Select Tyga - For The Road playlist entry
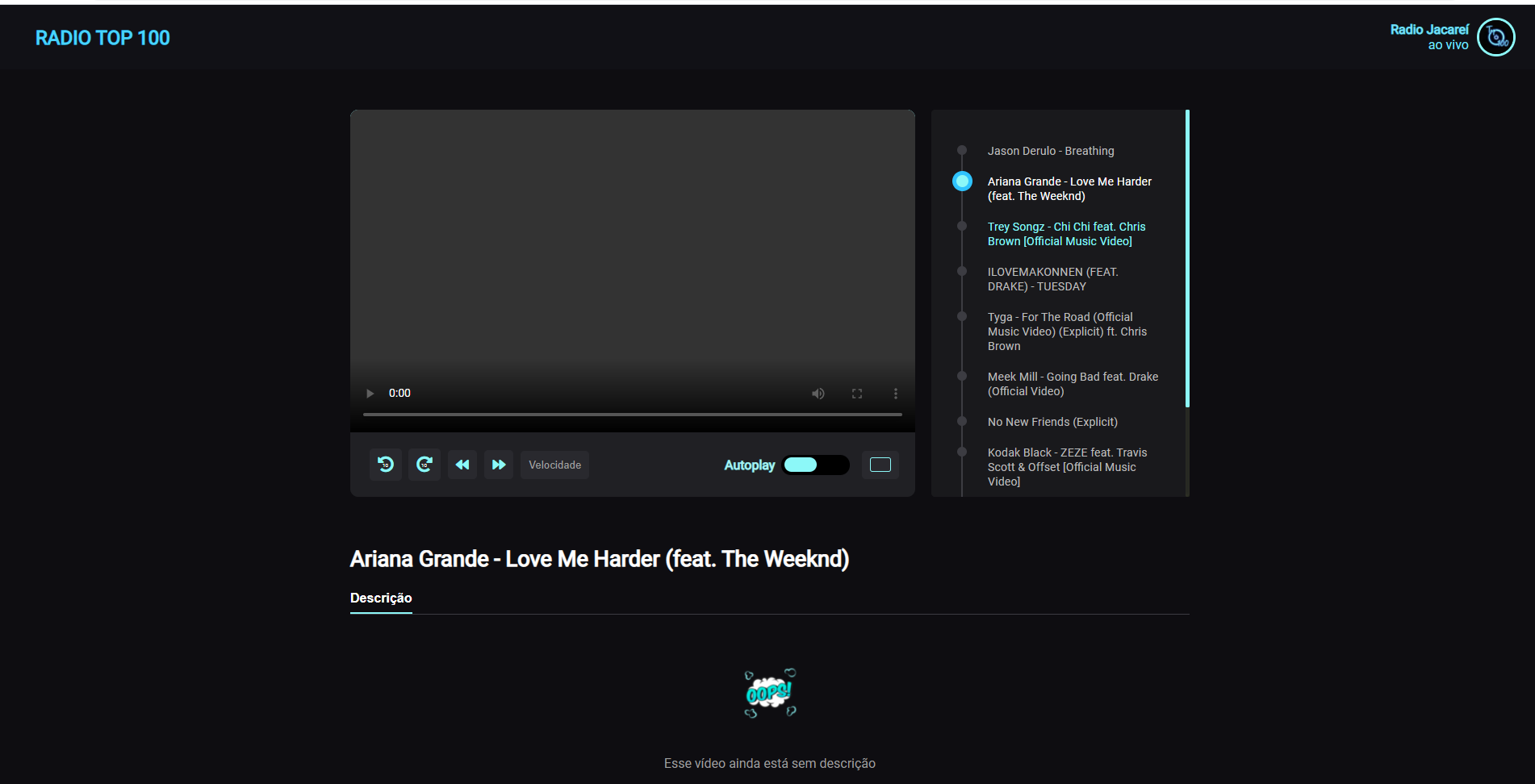Image resolution: width=1535 pixels, height=784 pixels. click(1068, 332)
